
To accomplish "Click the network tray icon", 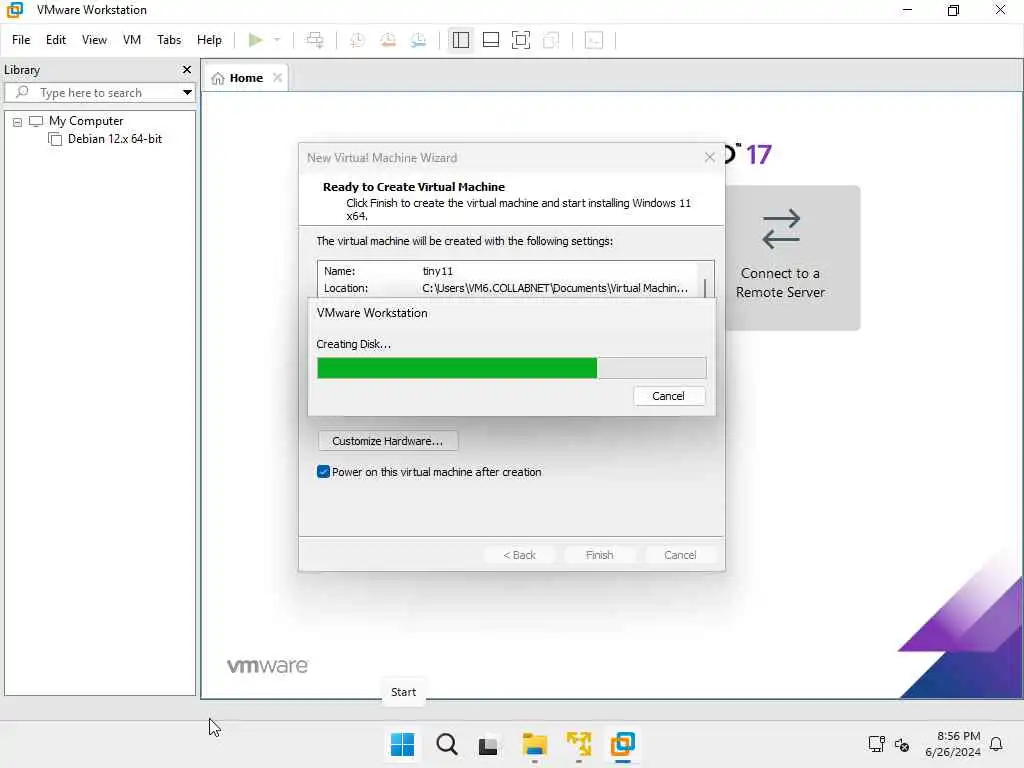I will pyautogui.click(x=876, y=744).
